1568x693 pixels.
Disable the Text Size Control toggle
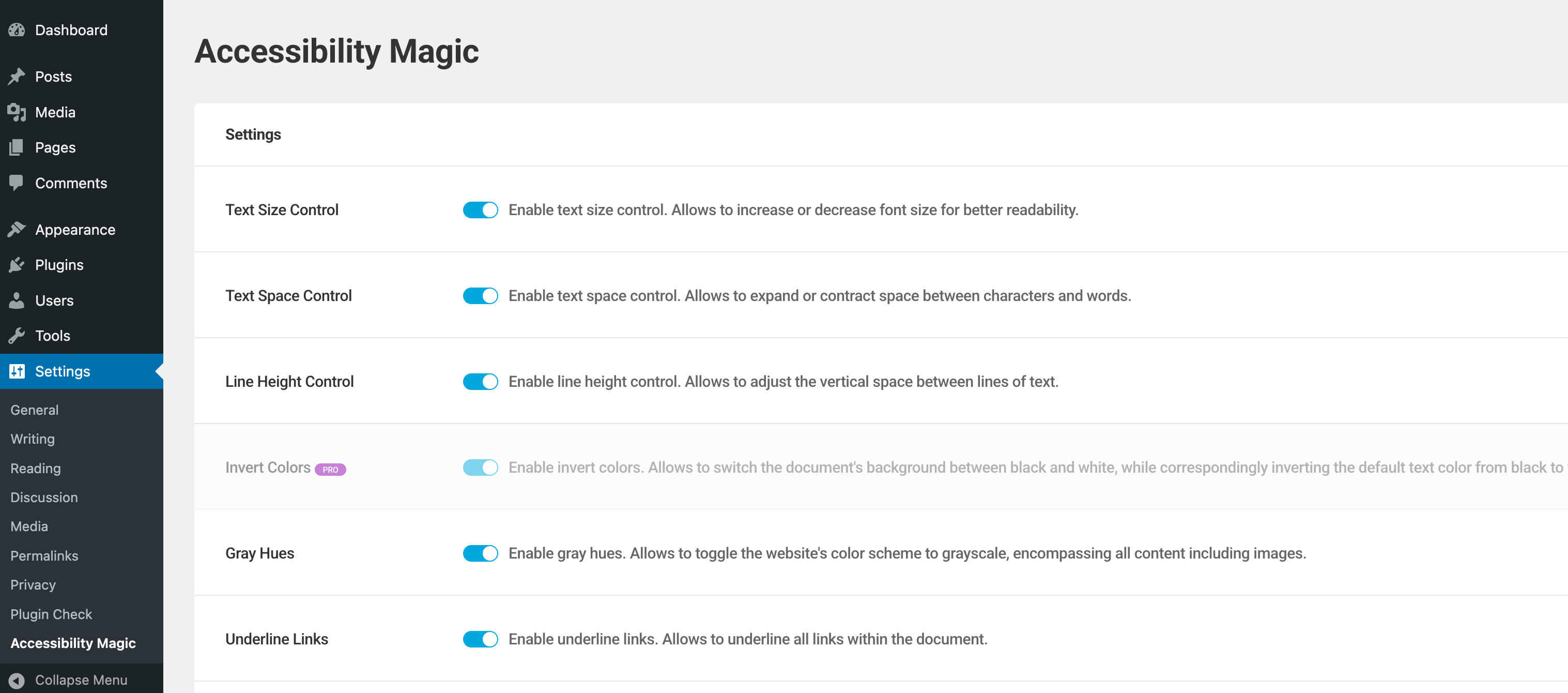pos(480,210)
